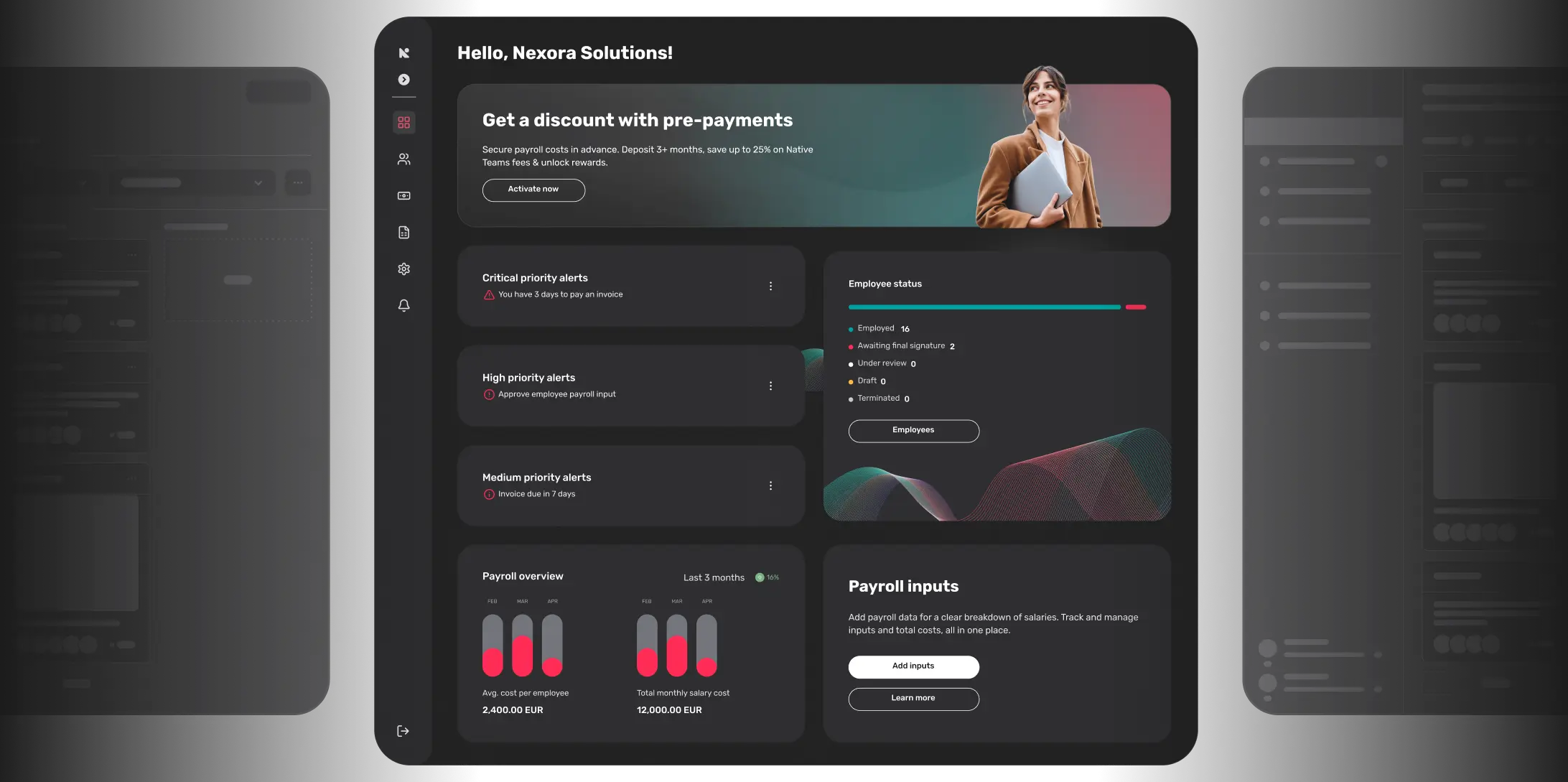Screen dimensions: 1568x782
Task: Click the Learn more button
Action: [913, 699]
